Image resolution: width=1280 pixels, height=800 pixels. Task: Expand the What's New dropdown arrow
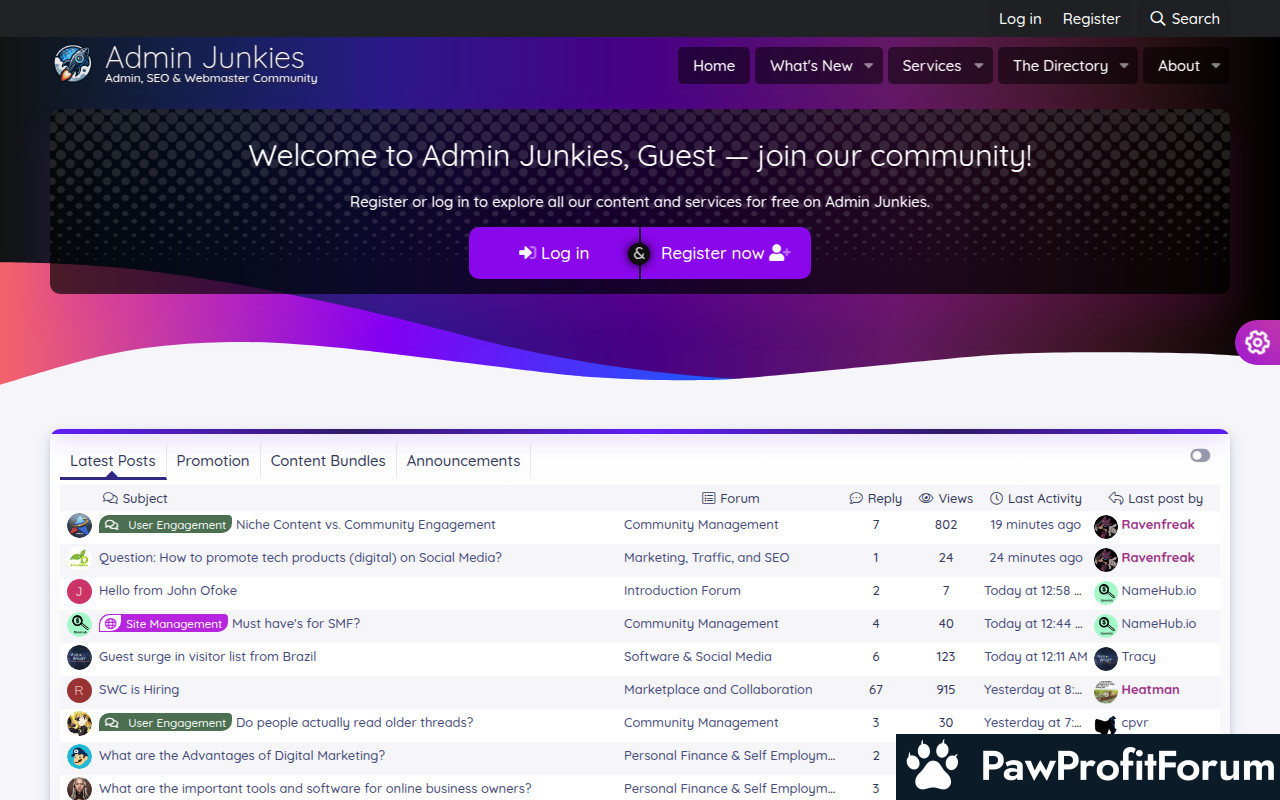[868, 66]
